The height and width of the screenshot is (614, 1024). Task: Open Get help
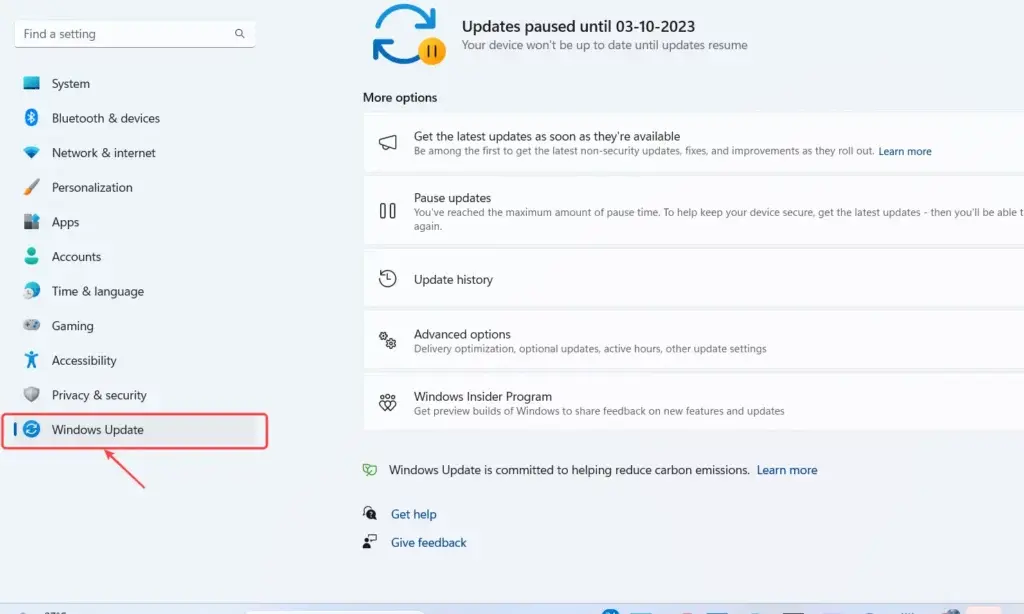click(x=413, y=513)
